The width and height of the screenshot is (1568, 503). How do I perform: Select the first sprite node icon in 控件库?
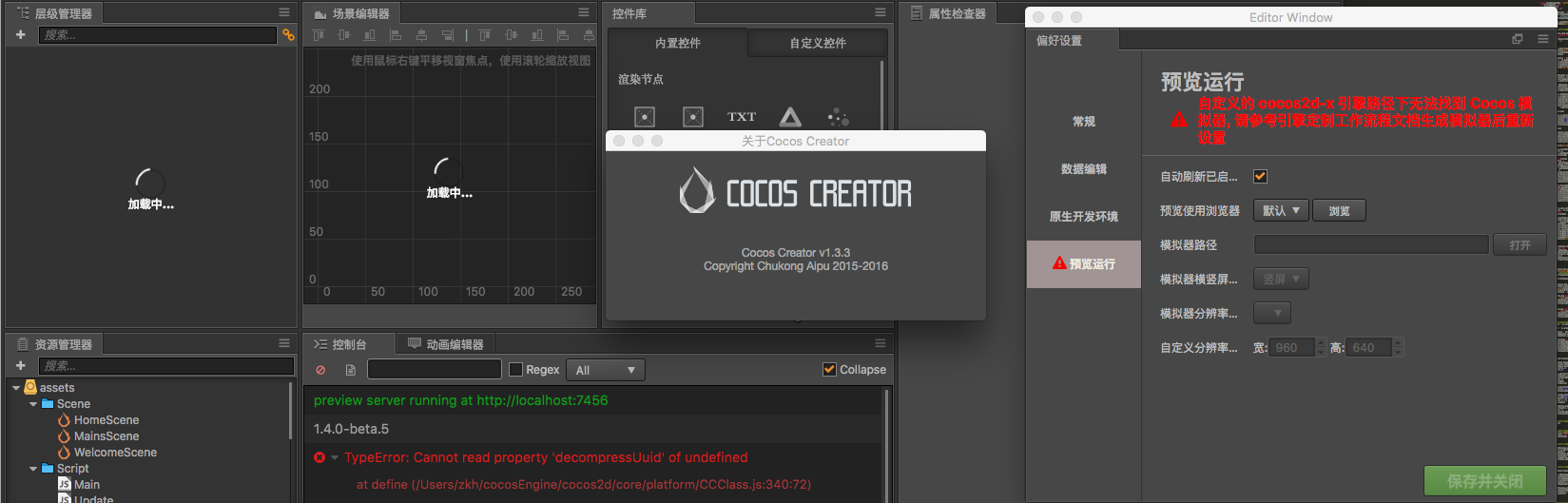click(x=645, y=117)
